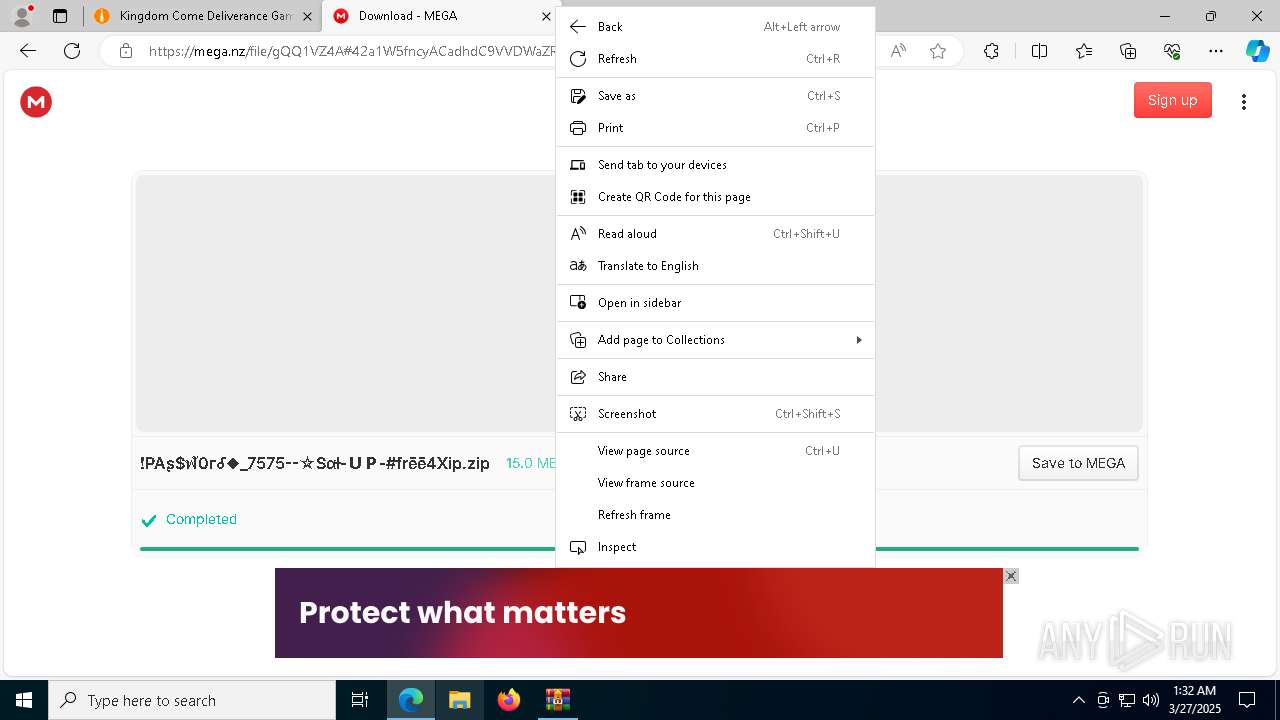Close the advertisement with X icon
The width and height of the screenshot is (1280, 720).
coord(1011,576)
